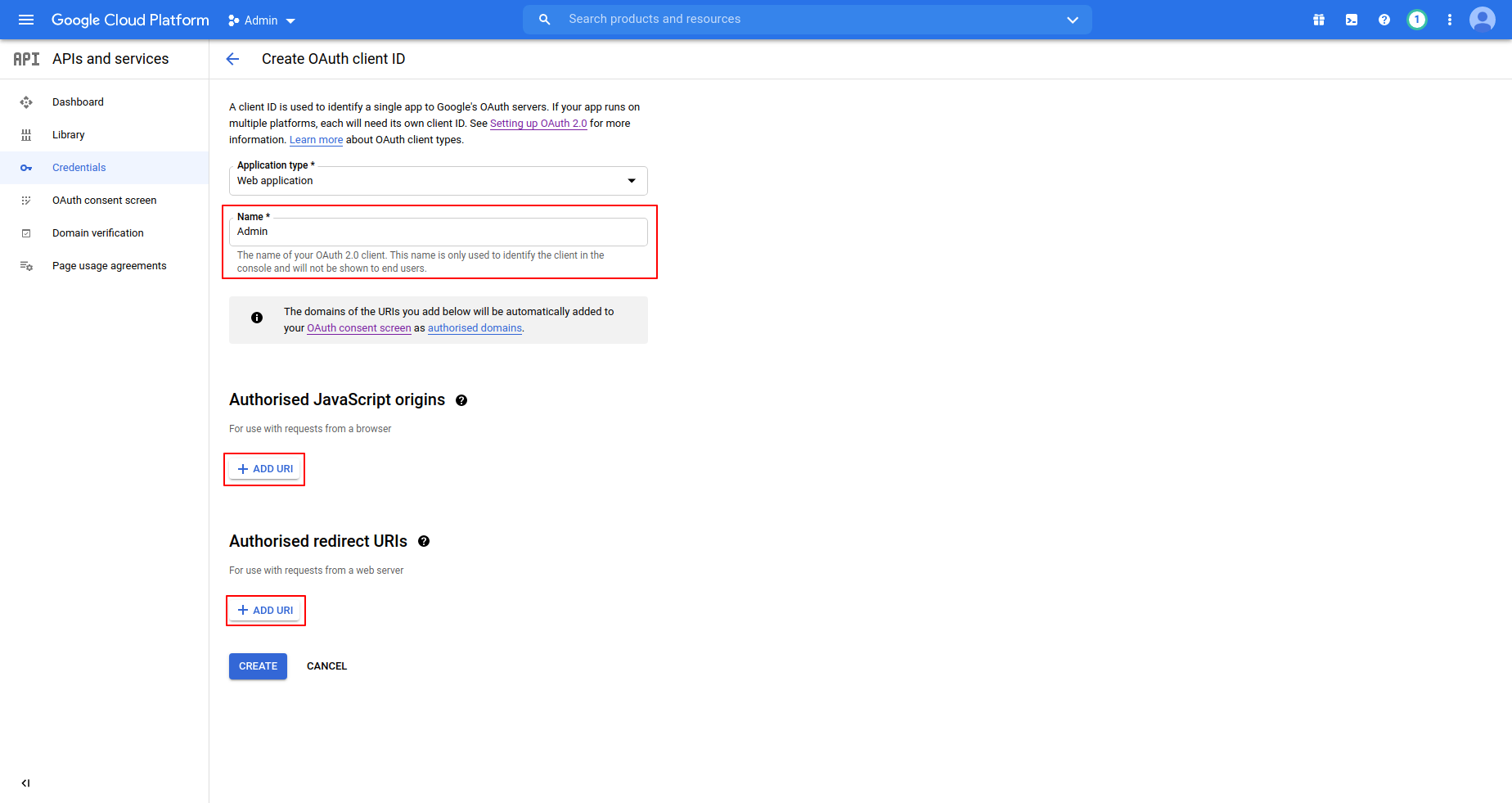The image size is (1512, 803).
Task: Open the Admin project selector dropdown
Action: [x=262, y=20]
